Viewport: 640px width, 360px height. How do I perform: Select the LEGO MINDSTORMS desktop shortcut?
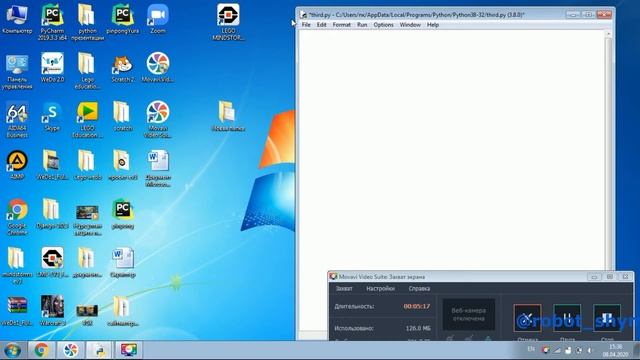(228, 22)
